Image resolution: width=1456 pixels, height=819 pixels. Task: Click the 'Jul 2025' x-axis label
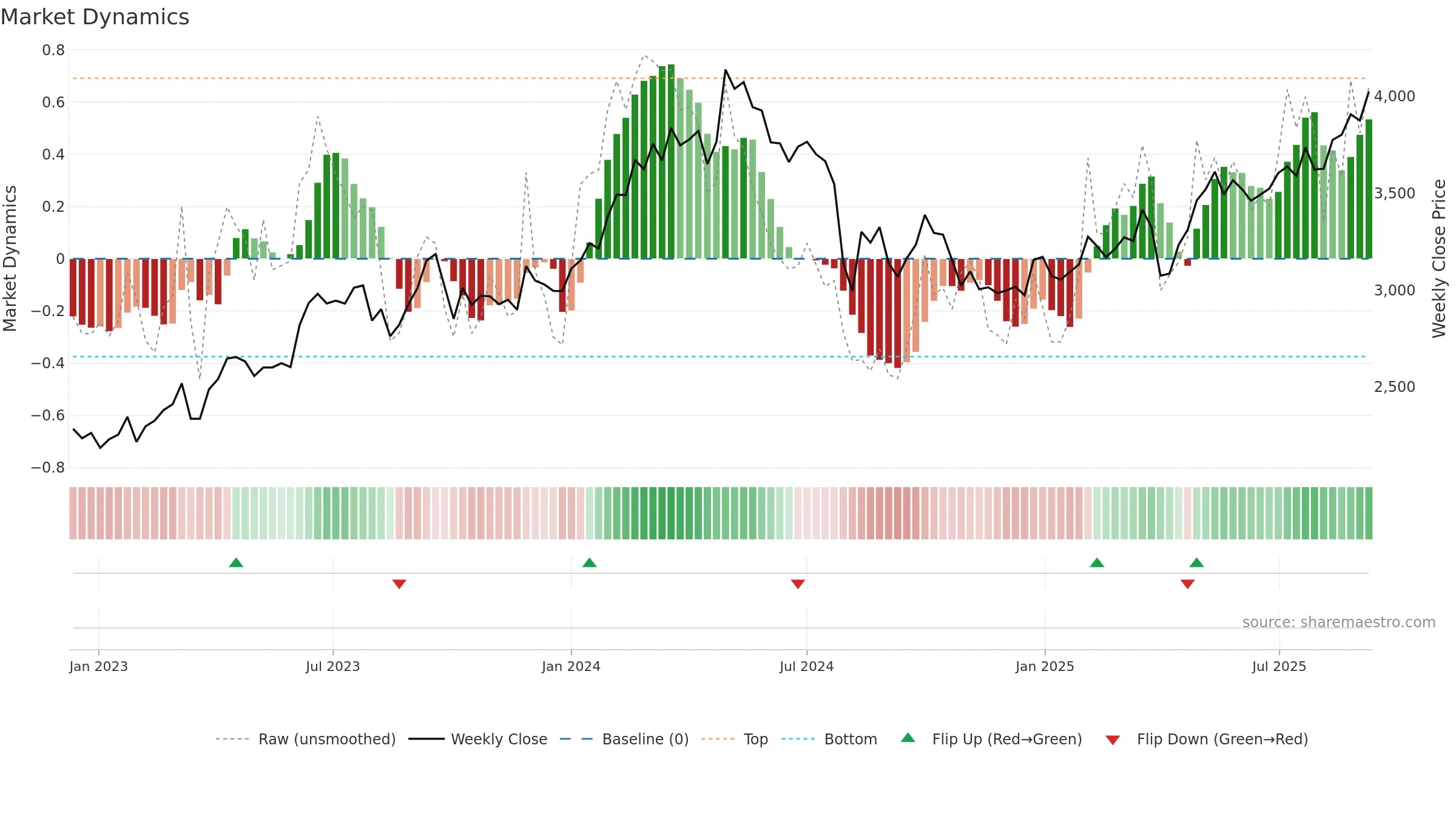coord(1279,666)
